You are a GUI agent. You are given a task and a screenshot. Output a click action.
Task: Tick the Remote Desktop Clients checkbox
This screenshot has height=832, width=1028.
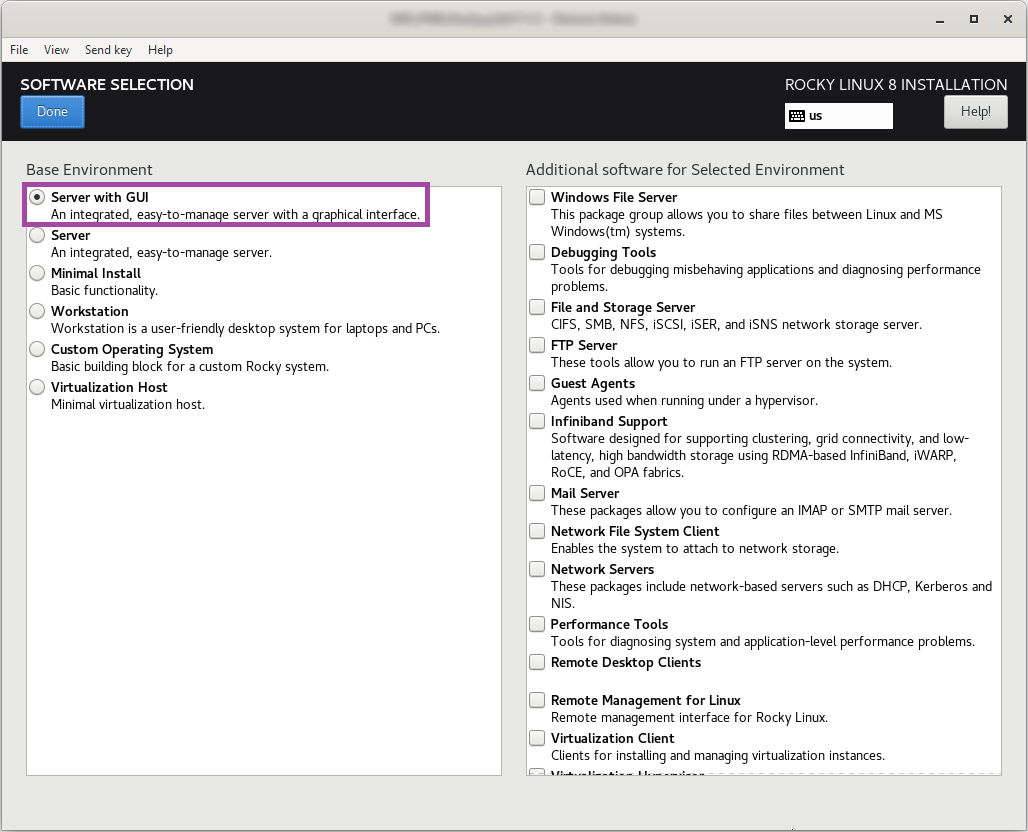point(537,662)
